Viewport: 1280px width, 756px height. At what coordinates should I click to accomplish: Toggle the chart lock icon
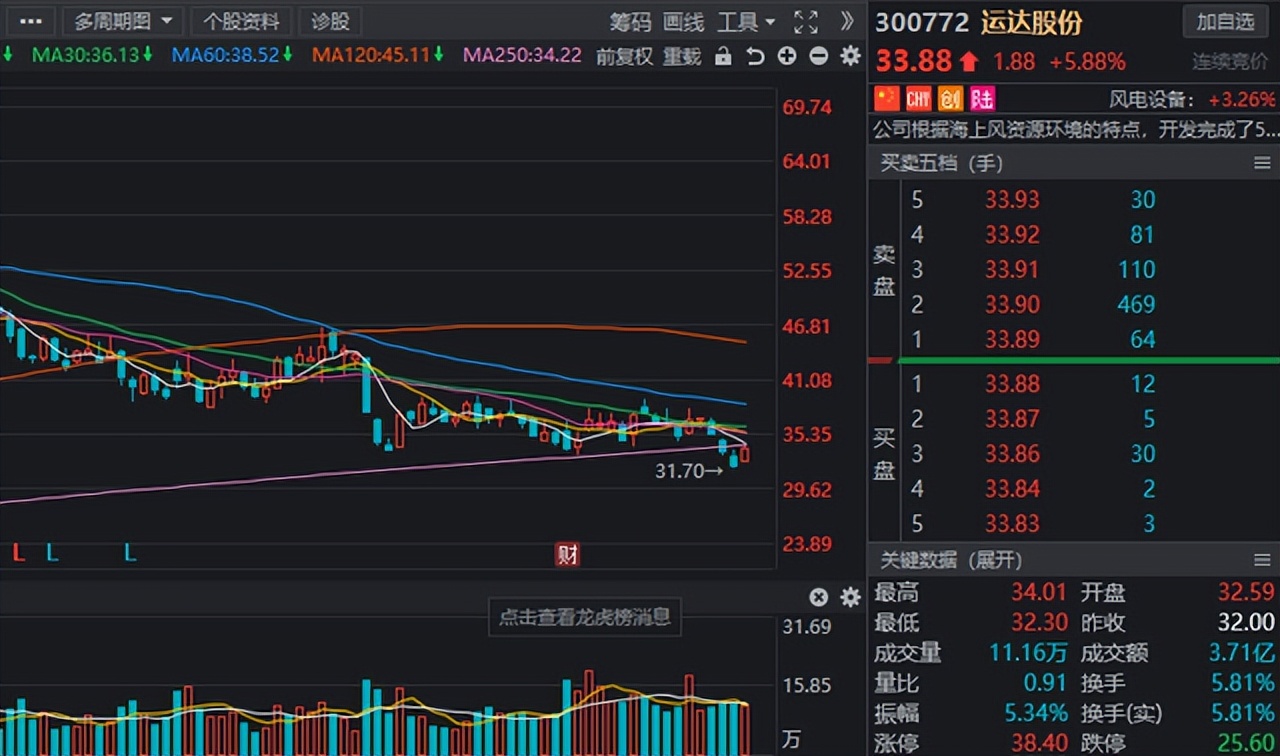coord(723,57)
